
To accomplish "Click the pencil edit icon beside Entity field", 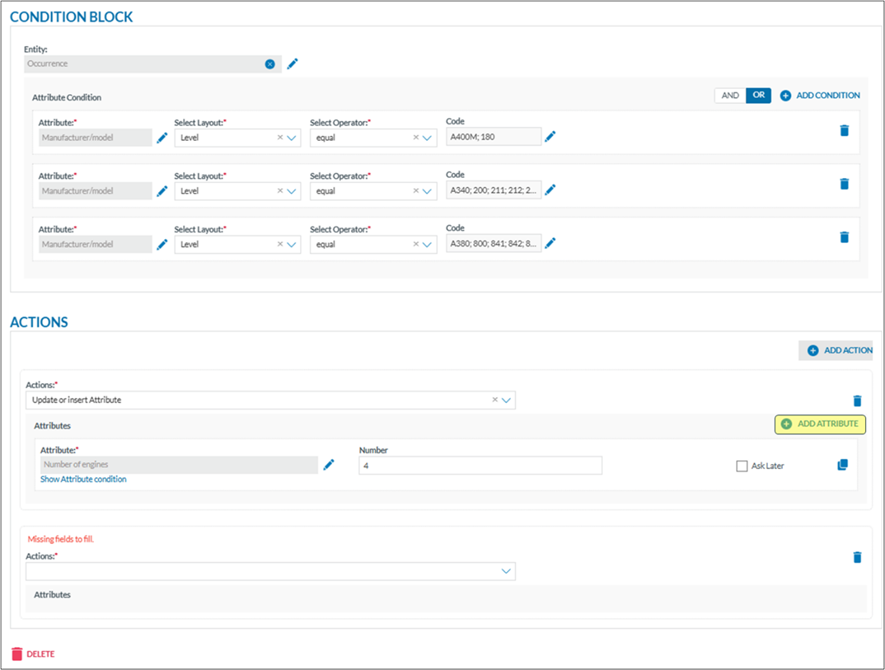I will (293, 64).
